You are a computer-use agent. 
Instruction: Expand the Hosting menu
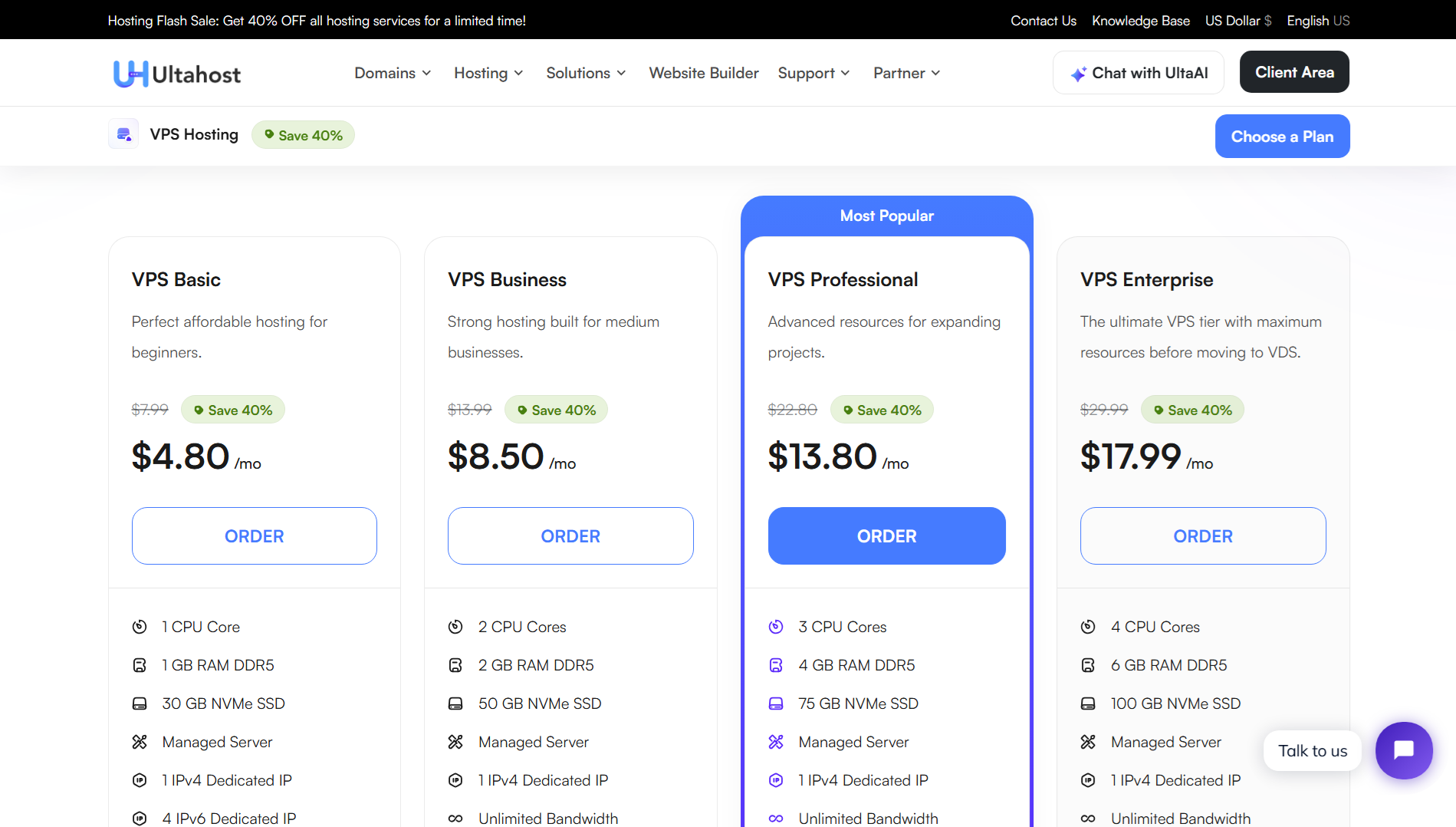pyautogui.click(x=488, y=73)
